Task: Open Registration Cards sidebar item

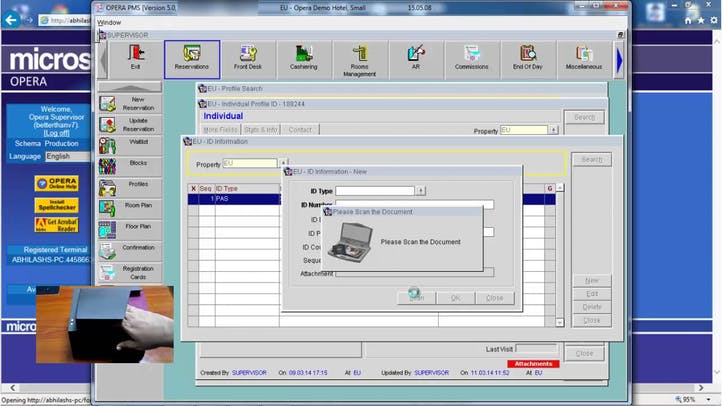Action: coord(130,273)
